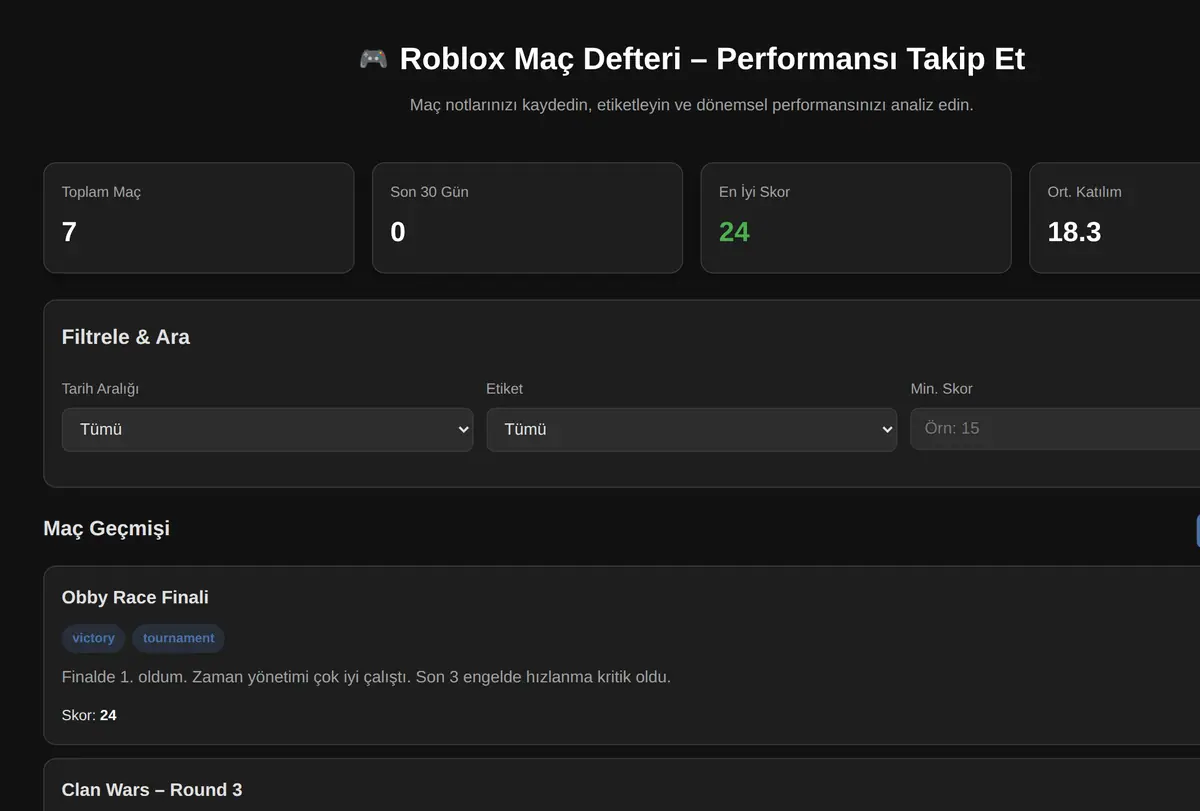The image size is (1200, 811).
Task: Click the En İyi Skor value 24
Action: click(x=734, y=232)
